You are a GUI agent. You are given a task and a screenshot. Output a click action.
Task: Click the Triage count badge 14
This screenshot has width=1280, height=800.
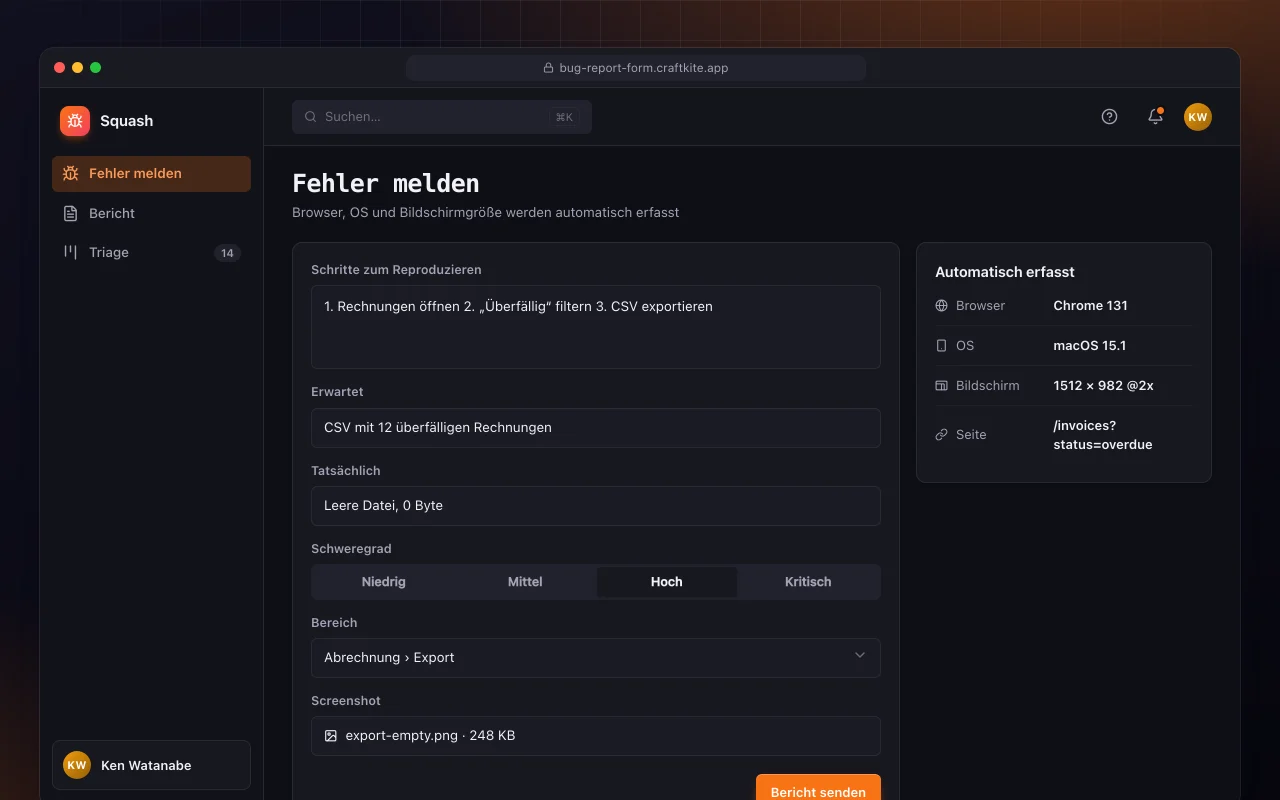point(227,253)
